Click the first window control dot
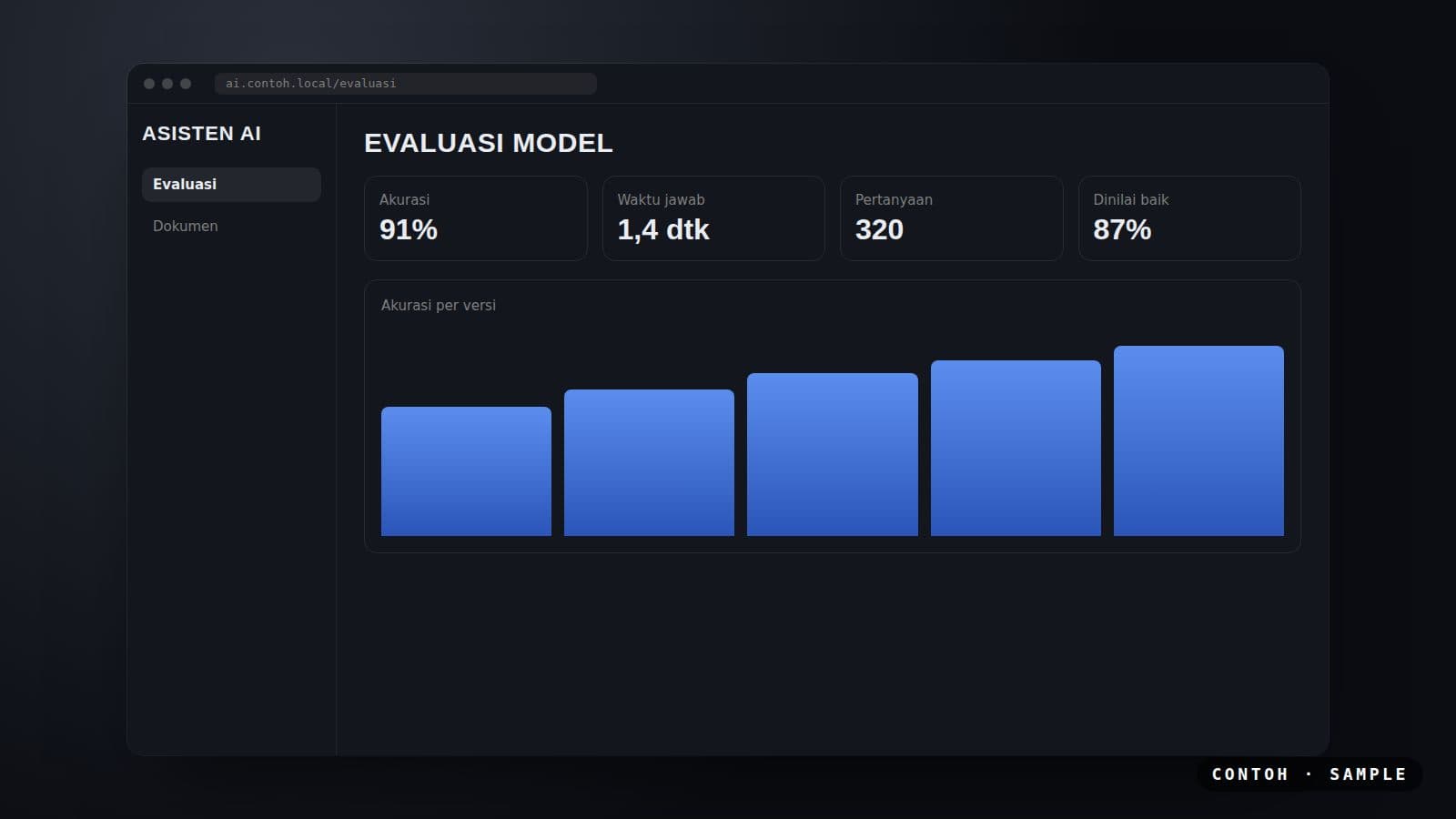The width and height of the screenshot is (1456, 819). click(149, 84)
